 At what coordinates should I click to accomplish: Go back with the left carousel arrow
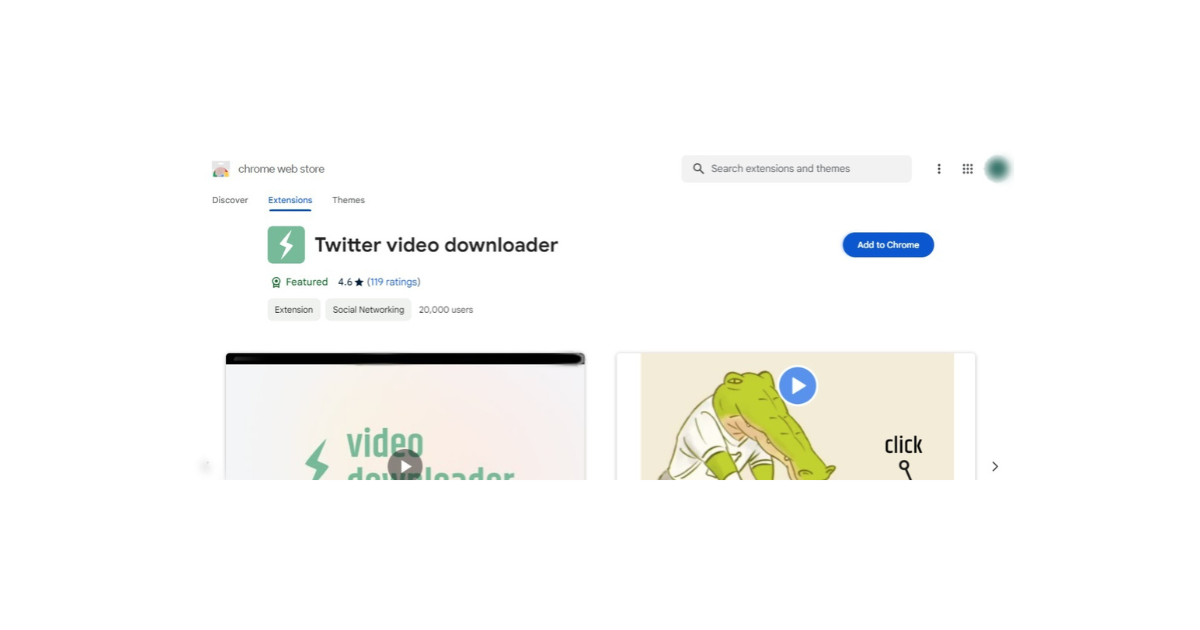pos(206,466)
